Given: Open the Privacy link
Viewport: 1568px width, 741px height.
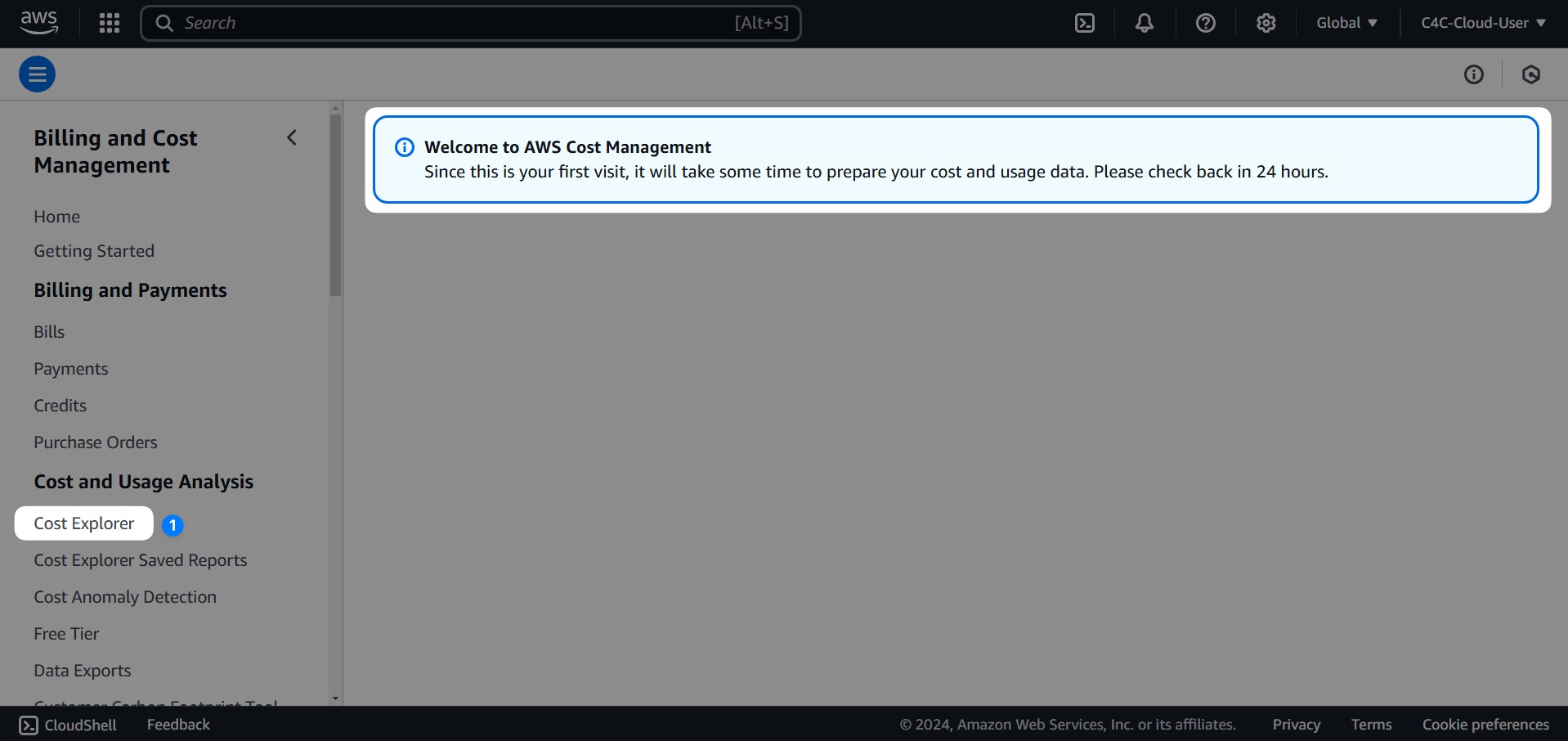Looking at the screenshot, I should tap(1297, 725).
